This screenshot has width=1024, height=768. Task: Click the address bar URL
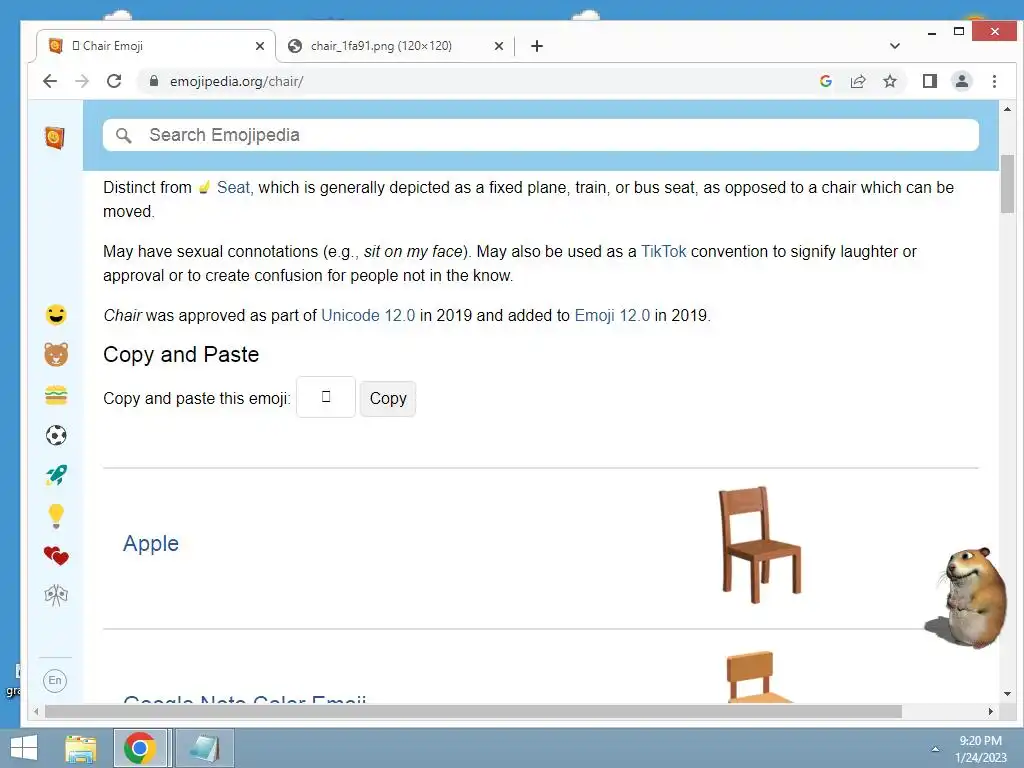[236, 81]
